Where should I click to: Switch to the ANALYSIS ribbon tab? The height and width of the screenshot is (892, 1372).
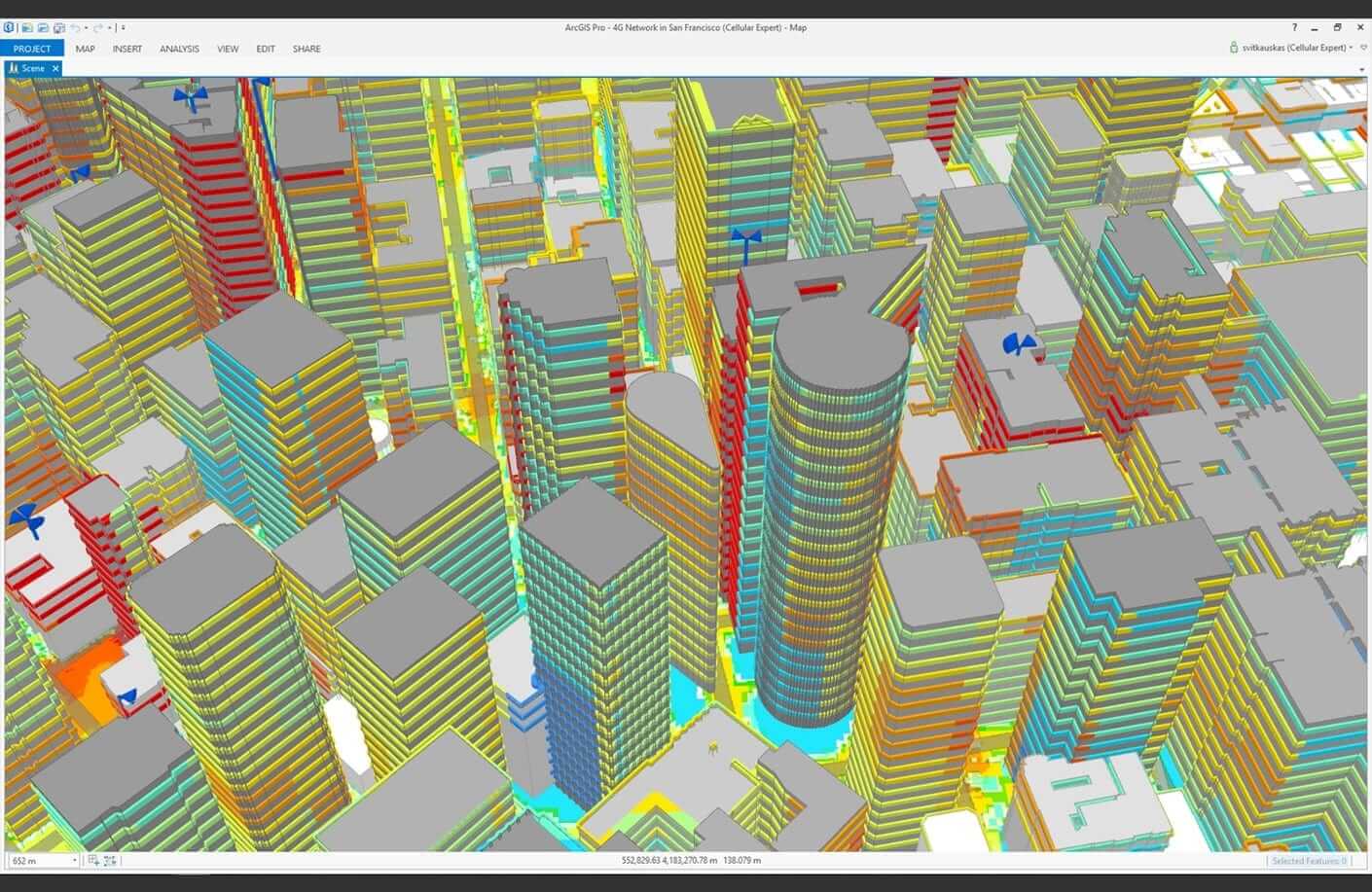179,49
